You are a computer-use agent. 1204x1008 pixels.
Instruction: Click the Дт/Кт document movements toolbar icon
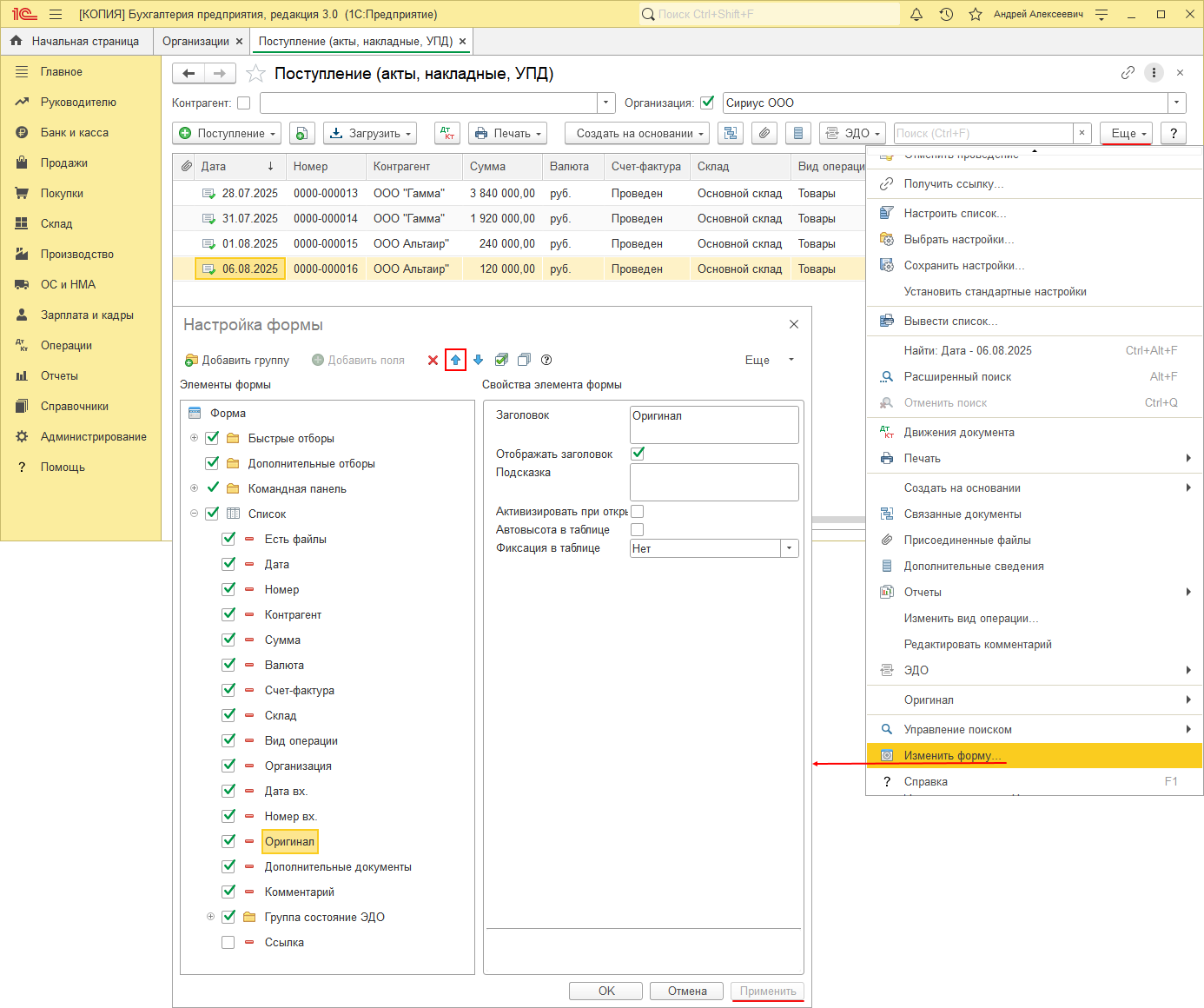(447, 133)
